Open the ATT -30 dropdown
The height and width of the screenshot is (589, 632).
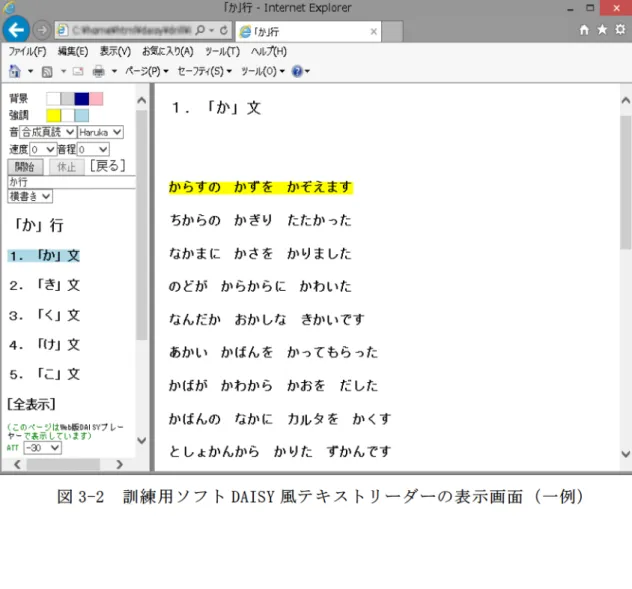pyautogui.click(x=42, y=448)
